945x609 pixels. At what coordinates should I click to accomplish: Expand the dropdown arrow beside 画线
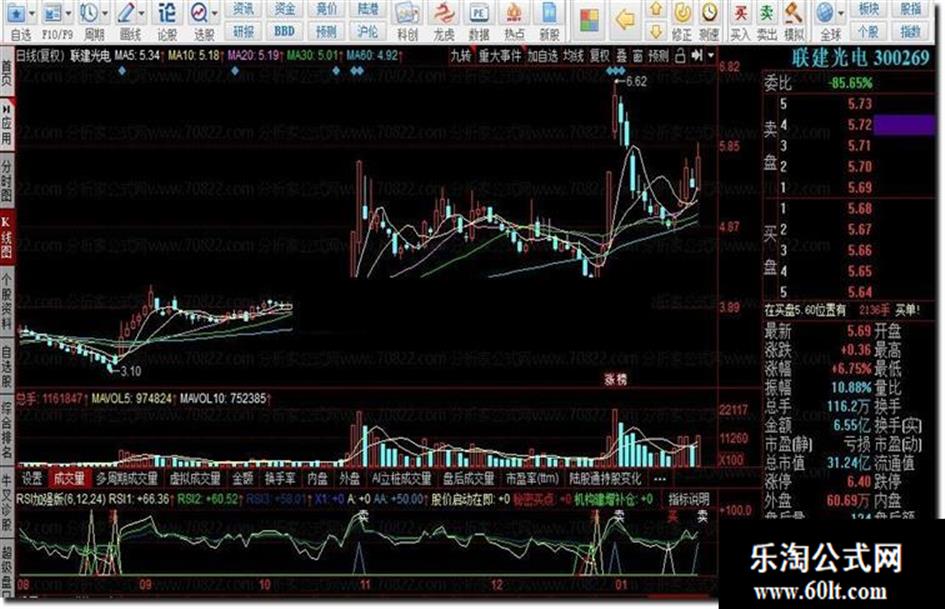click(142, 14)
